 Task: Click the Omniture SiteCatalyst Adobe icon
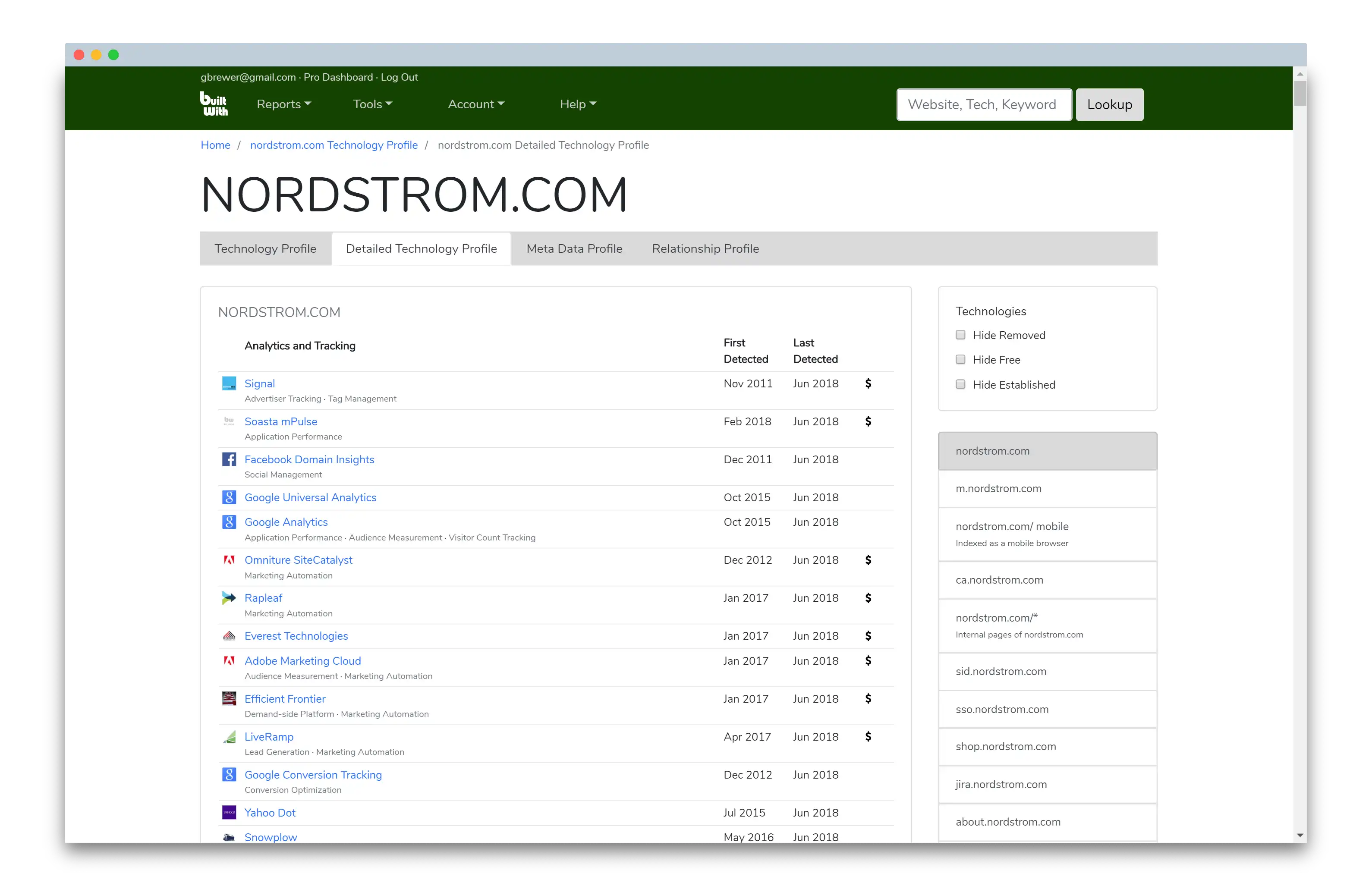click(x=229, y=560)
